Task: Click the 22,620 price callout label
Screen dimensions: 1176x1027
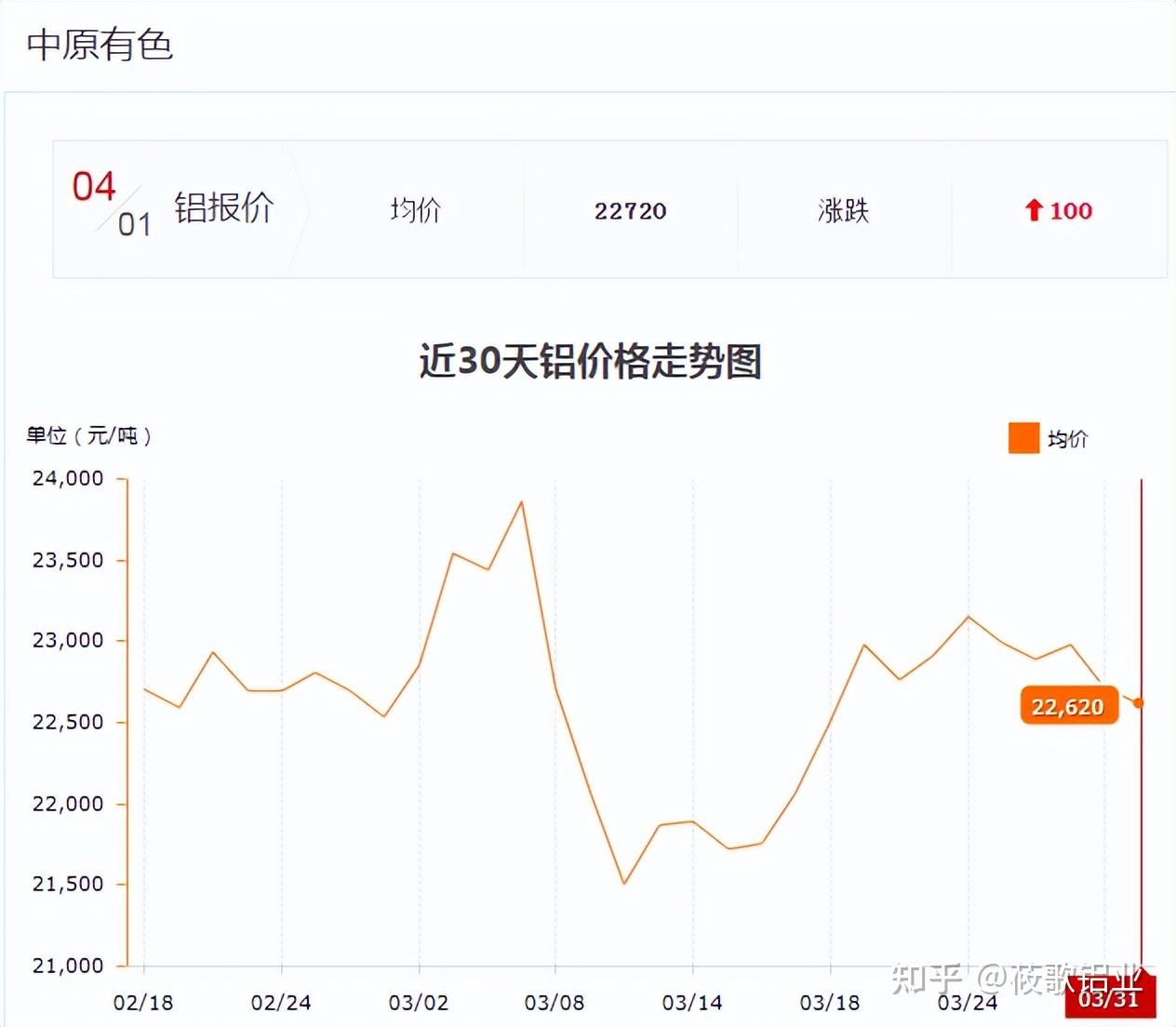Action: [x=1068, y=707]
